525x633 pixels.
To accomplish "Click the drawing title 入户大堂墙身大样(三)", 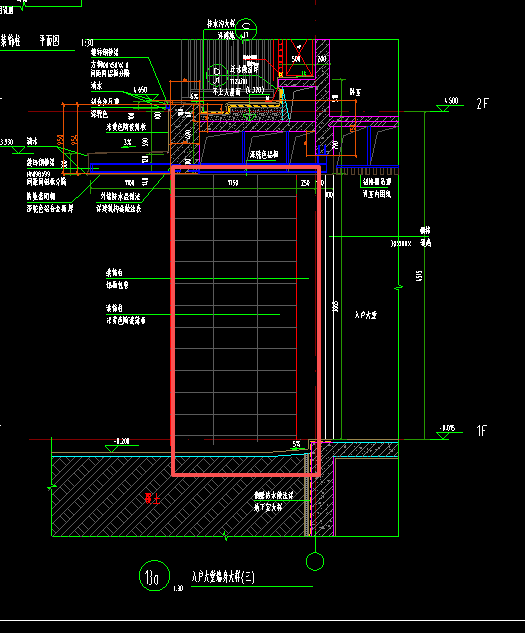I will click(223, 576).
